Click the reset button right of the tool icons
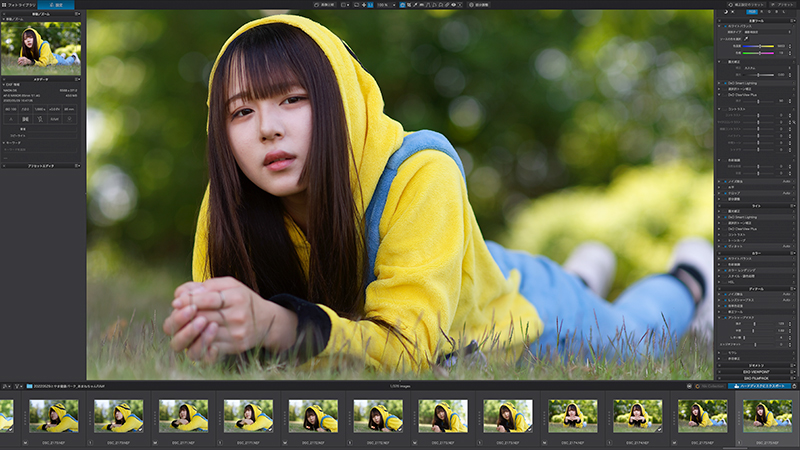This screenshot has height=450, width=800. tap(479, 5)
